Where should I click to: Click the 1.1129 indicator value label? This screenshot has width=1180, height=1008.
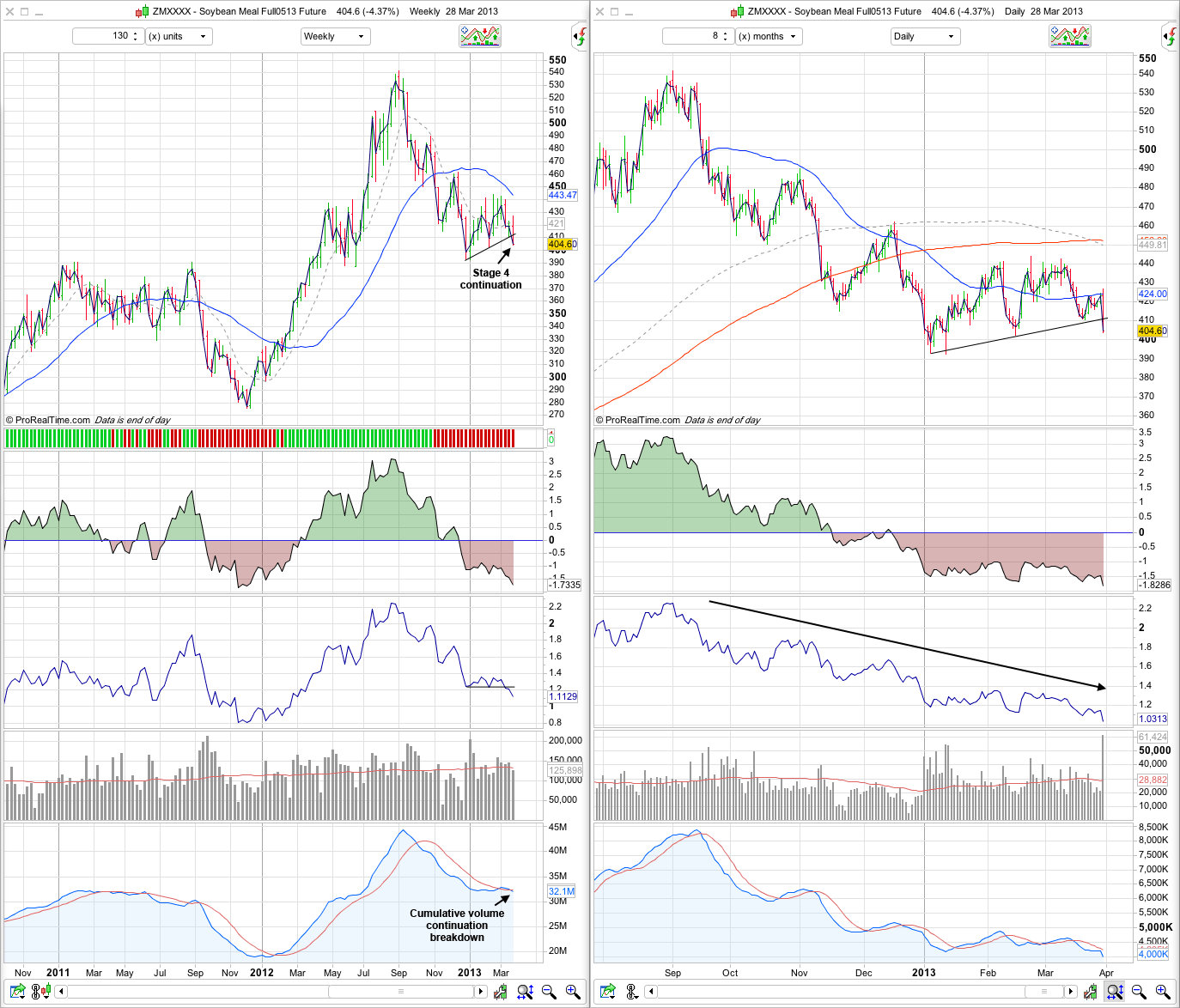pyautogui.click(x=563, y=697)
